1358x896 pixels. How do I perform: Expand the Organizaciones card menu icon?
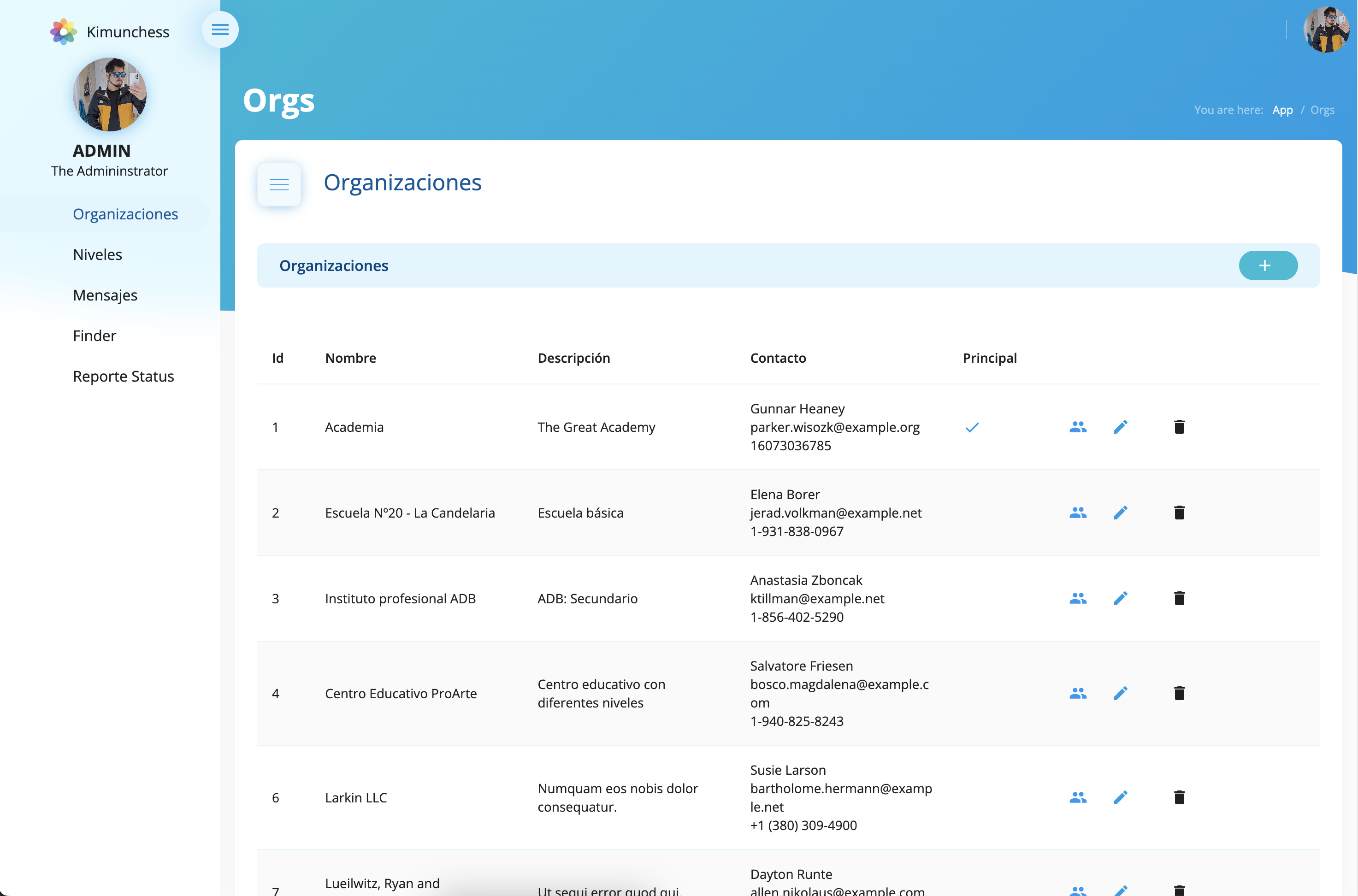(279, 184)
